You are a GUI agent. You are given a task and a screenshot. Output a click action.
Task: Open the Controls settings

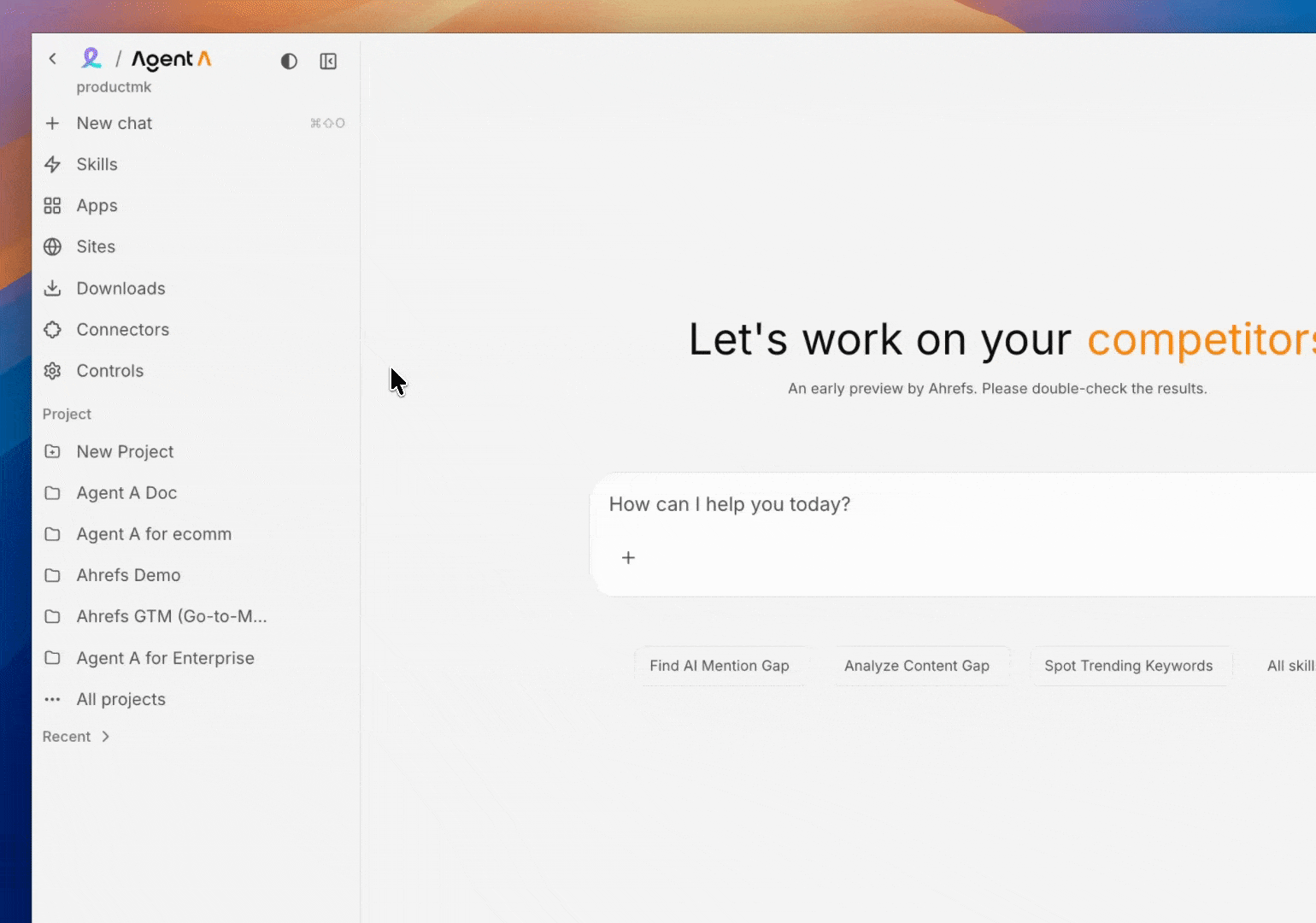195,371
